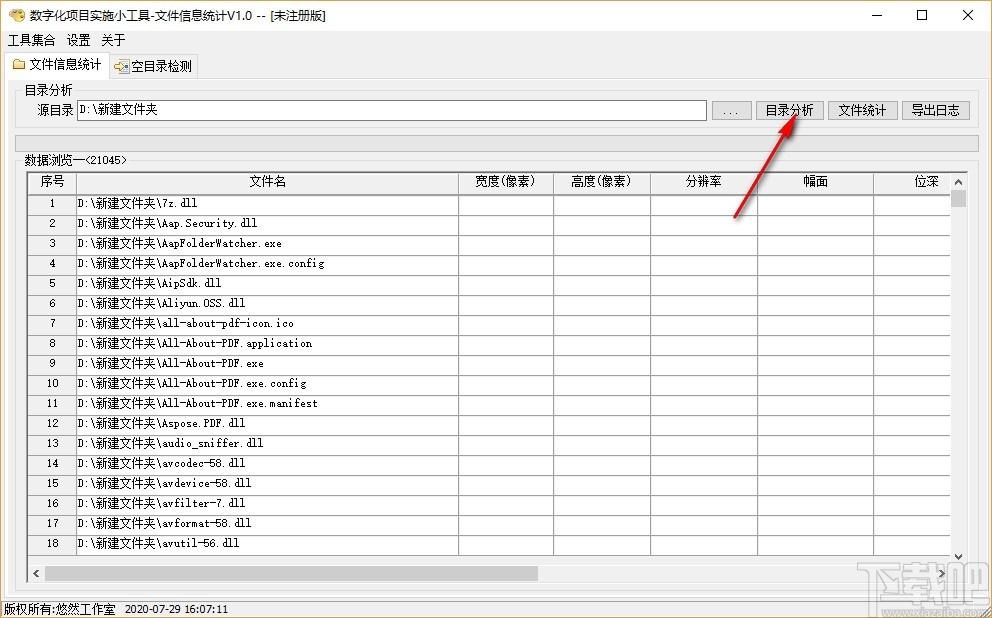Select the row Aliyun.OSS.dll
Viewport: 992px width, 618px height.
(489, 304)
